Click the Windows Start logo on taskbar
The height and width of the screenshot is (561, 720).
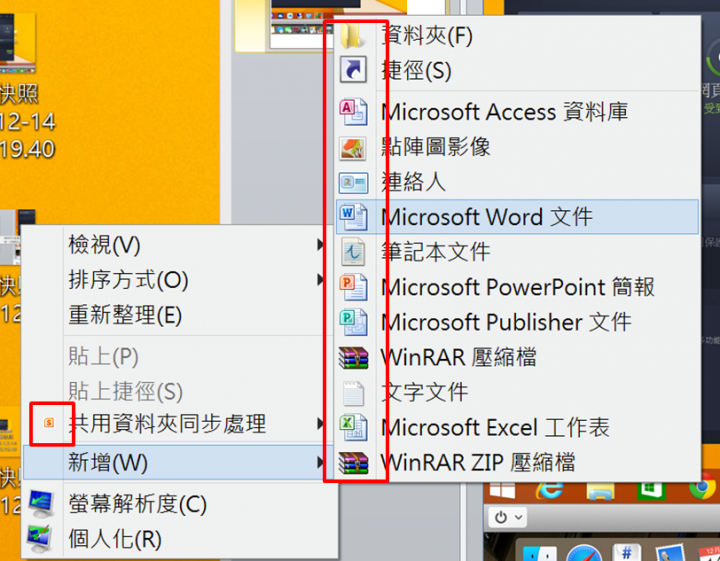click(502, 490)
